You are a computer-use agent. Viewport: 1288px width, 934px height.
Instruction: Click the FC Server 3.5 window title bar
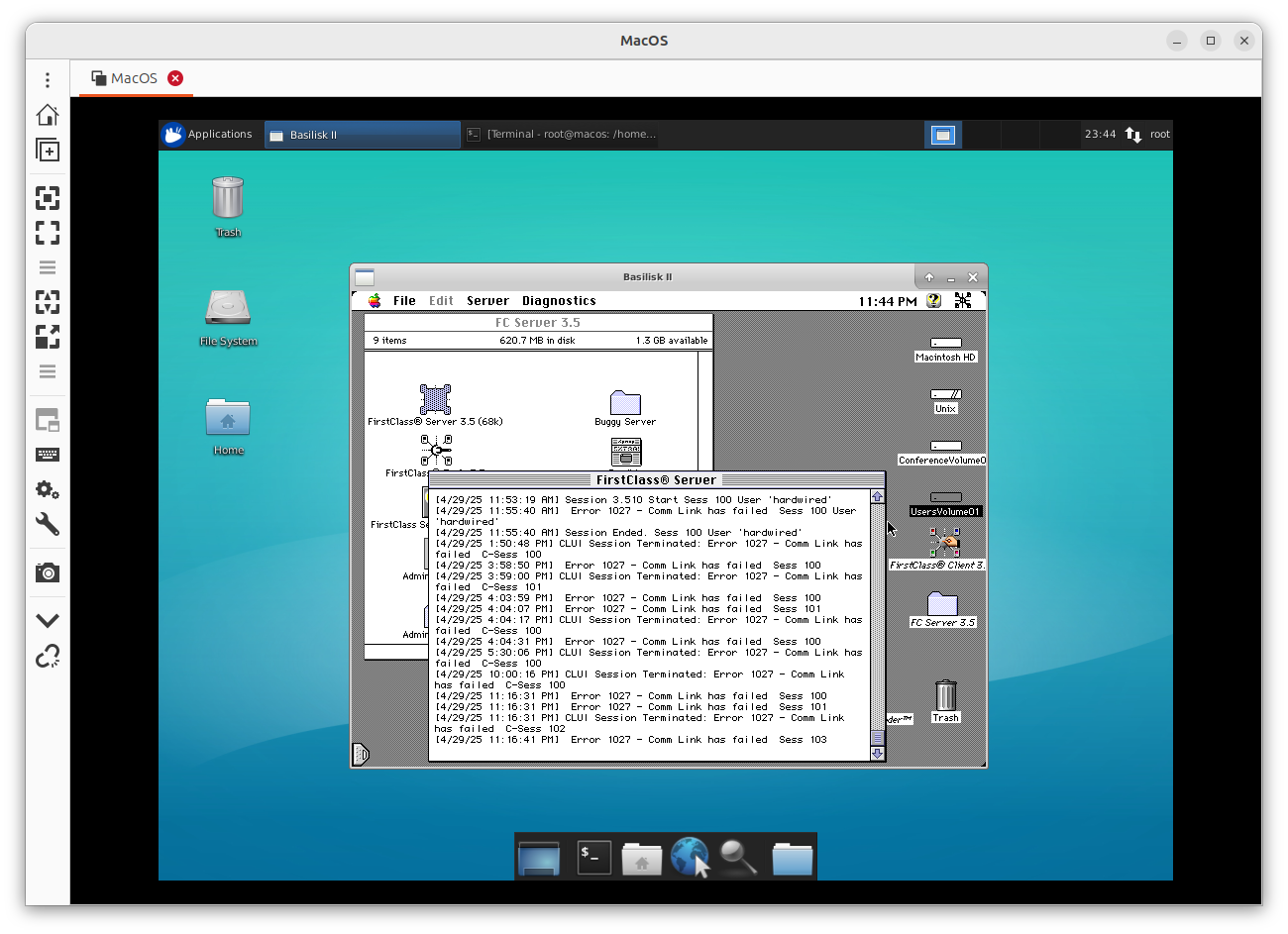point(538,323)
